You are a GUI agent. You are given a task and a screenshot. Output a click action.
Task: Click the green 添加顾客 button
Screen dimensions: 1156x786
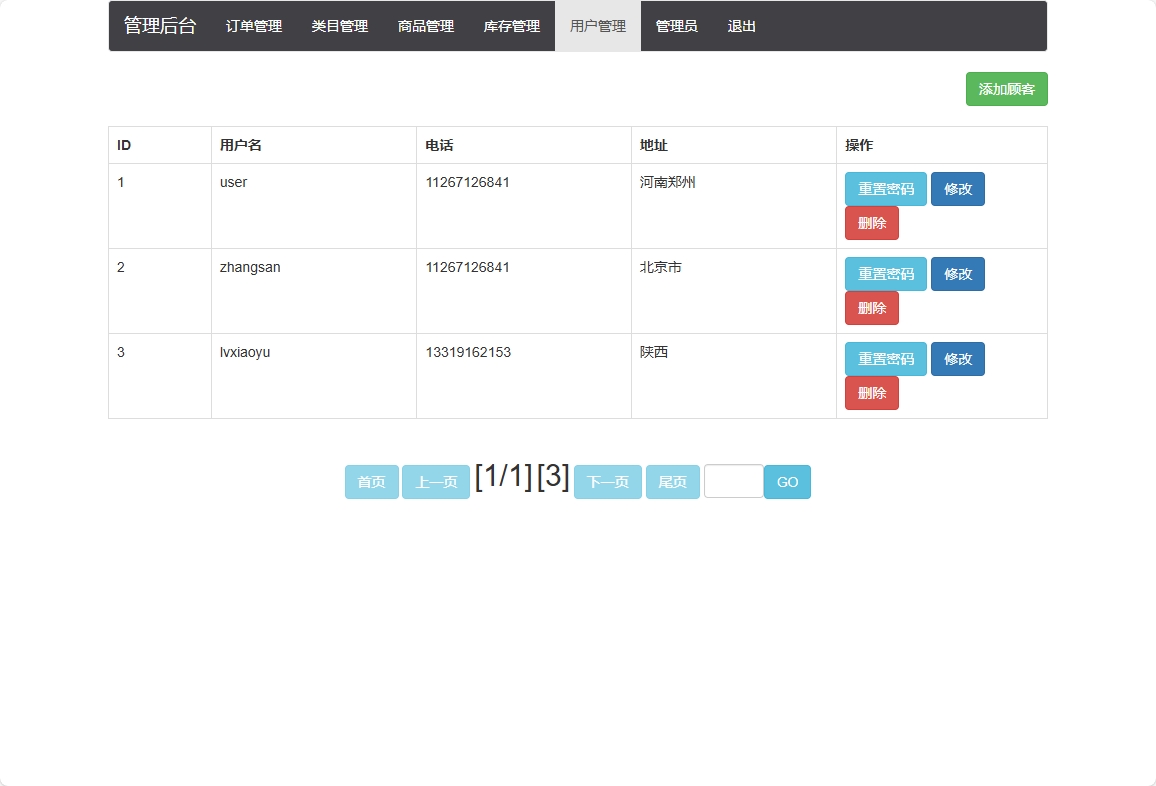pyautogui.click(x=1006, y=89)
